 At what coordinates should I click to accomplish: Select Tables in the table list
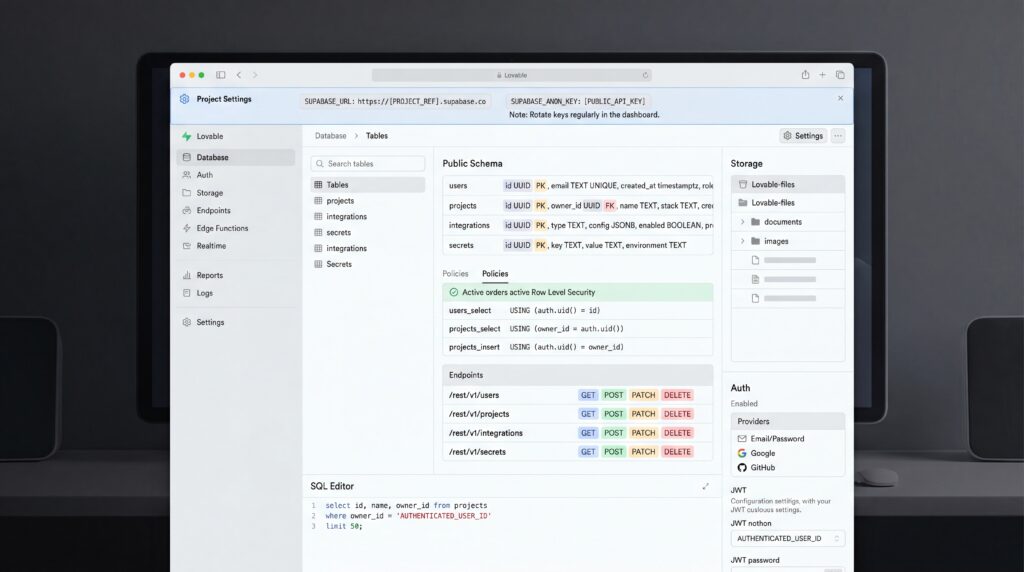368,185
